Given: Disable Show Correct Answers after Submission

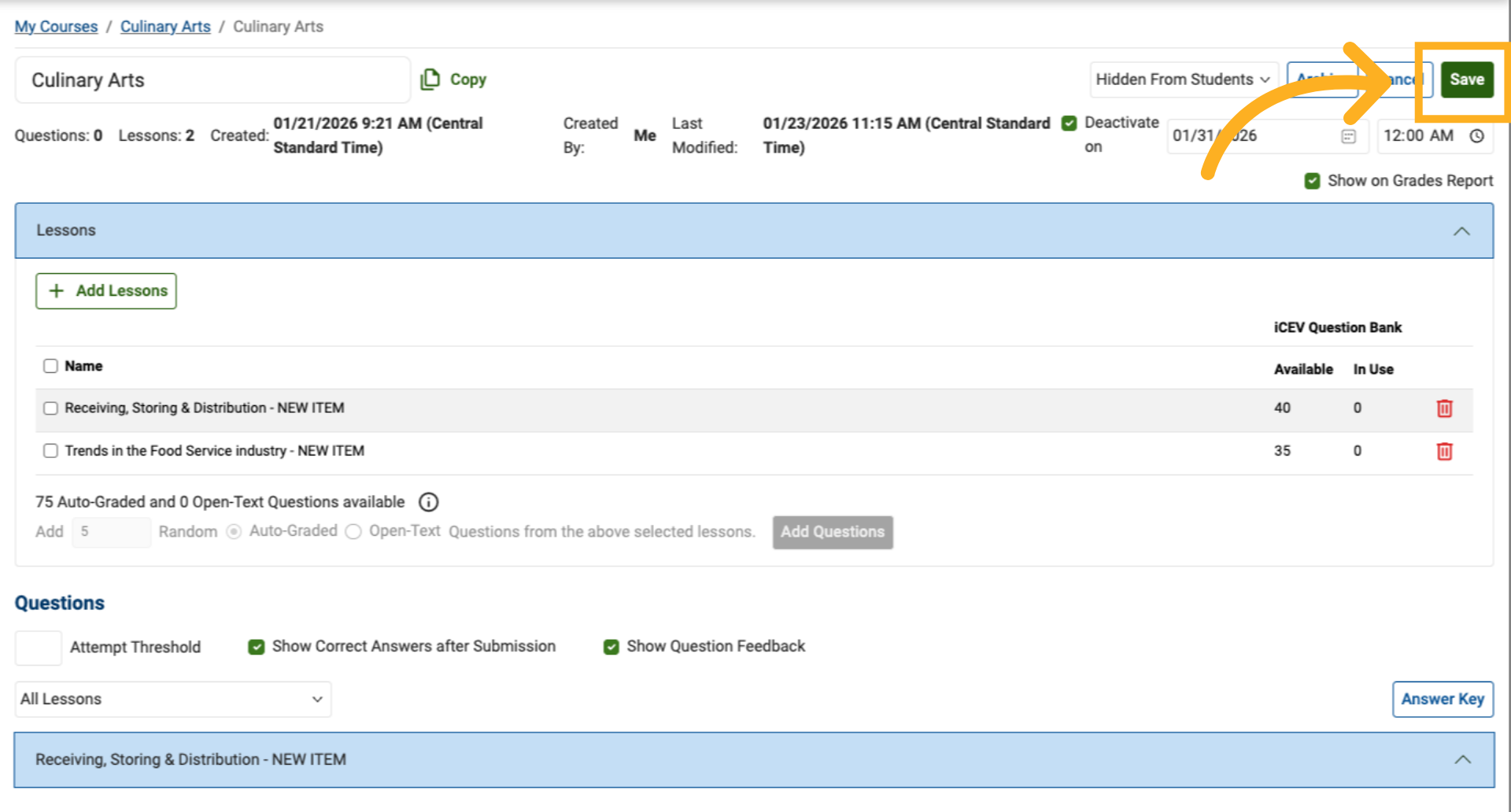Looking at the screenshot, I should pyautogui.click(x=257, y=647).
